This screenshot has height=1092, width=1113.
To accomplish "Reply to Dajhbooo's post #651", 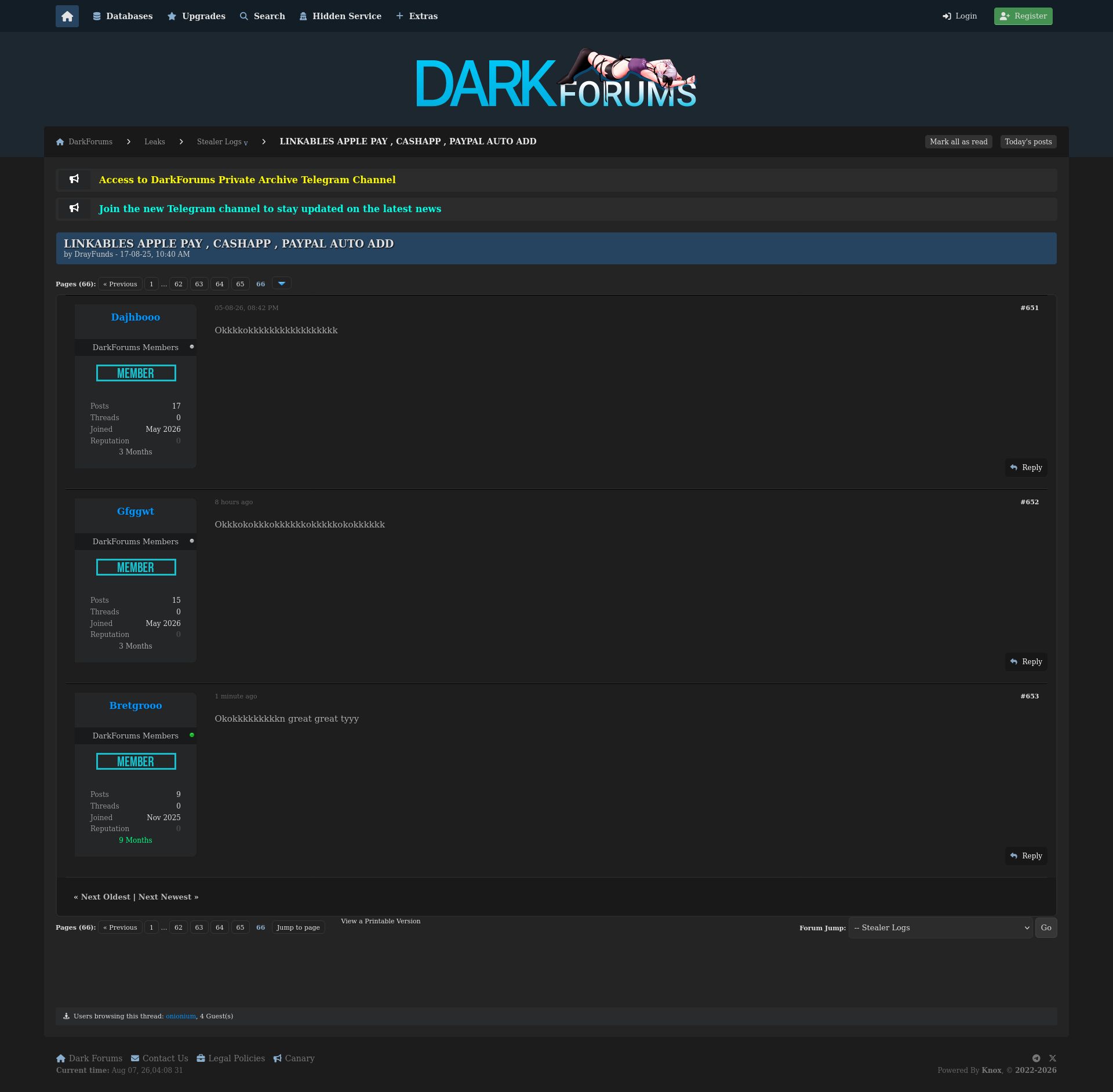I will click(x=1026, y=468).
